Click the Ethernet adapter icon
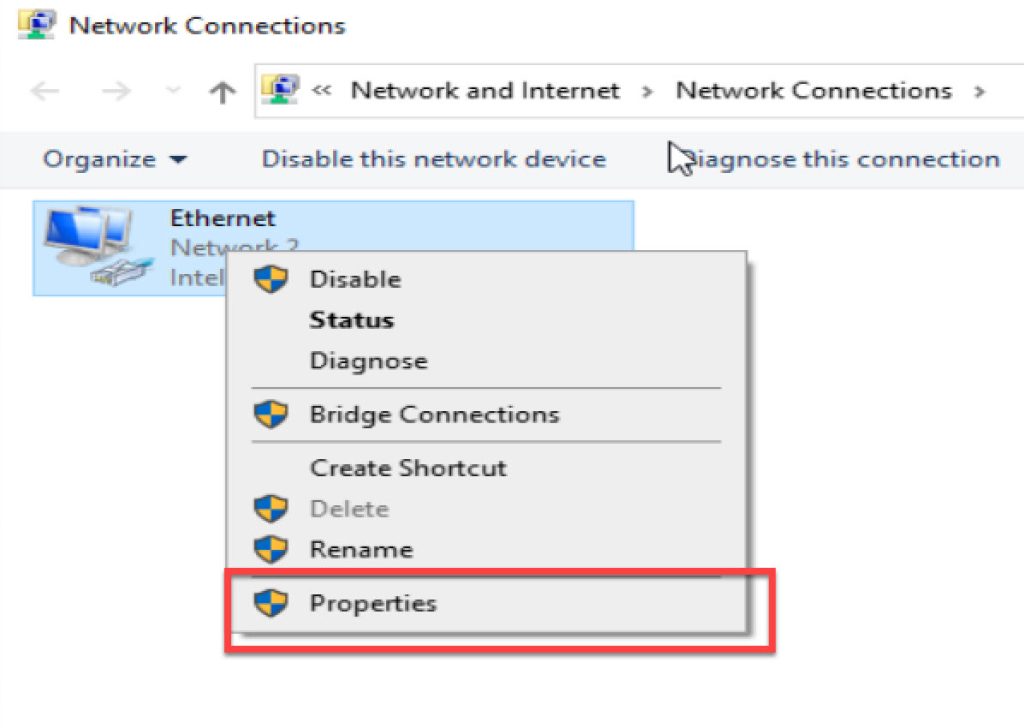 98,246
